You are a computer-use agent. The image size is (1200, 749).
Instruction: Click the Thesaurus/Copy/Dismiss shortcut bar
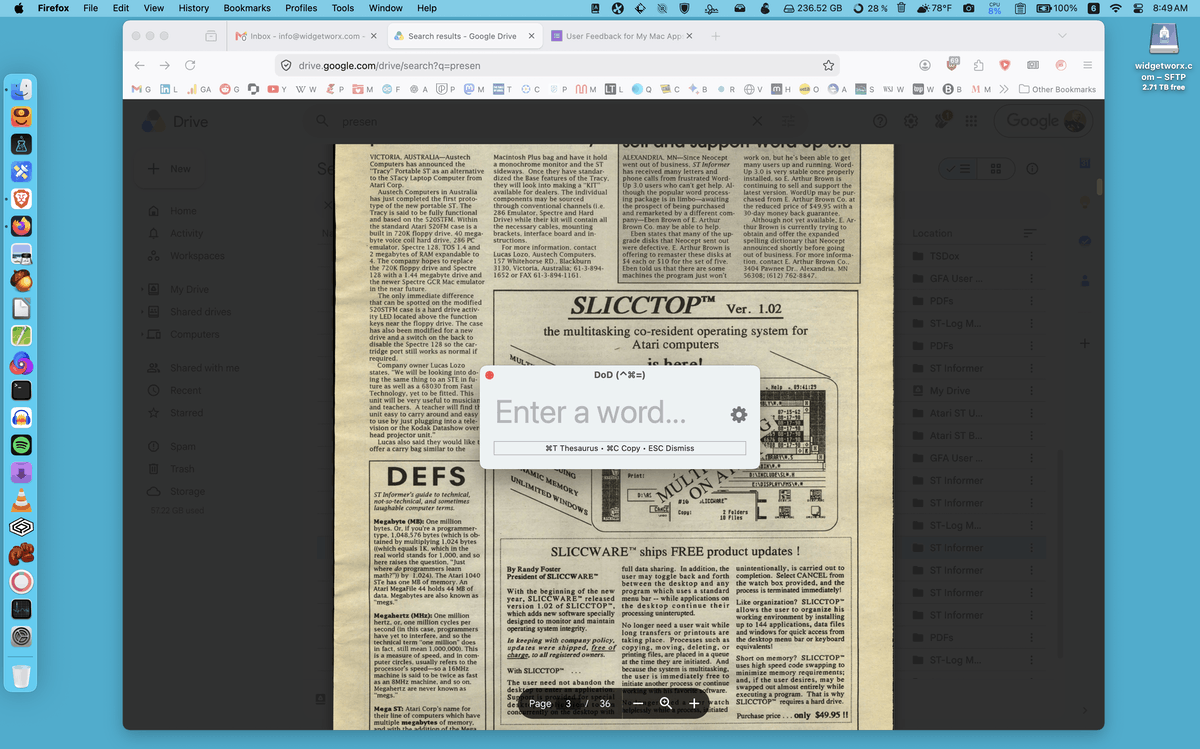pyautogui.click(x=620, y=448)
